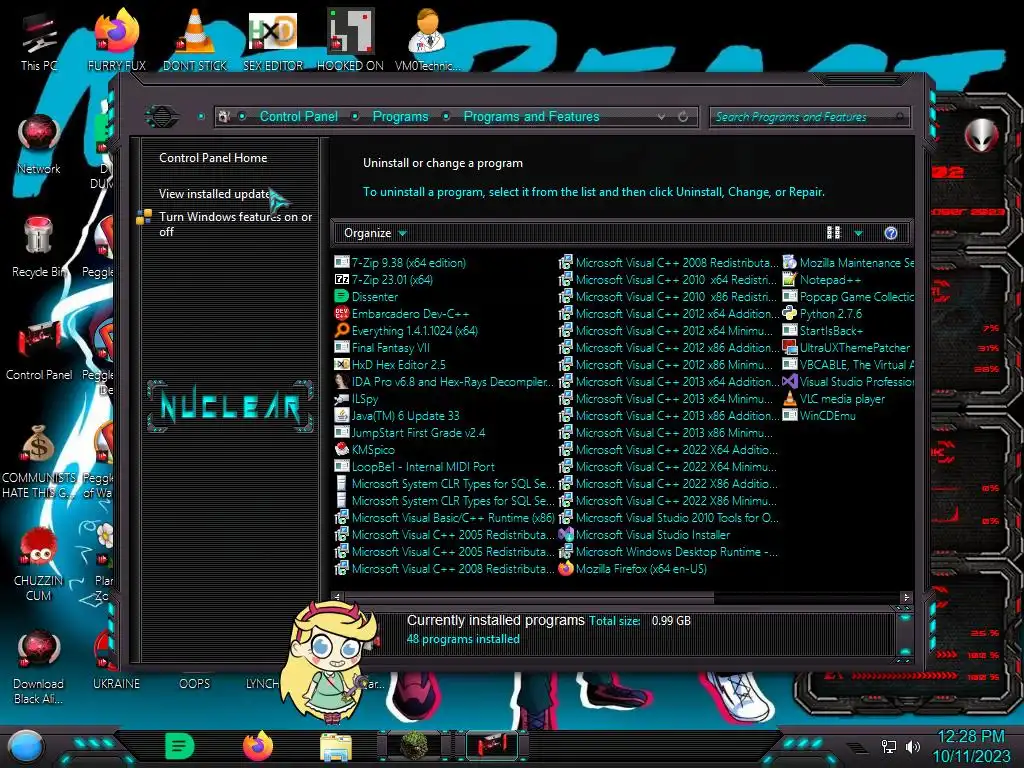Open the HOOKED ON desktop shortcut

click(350, 40)
